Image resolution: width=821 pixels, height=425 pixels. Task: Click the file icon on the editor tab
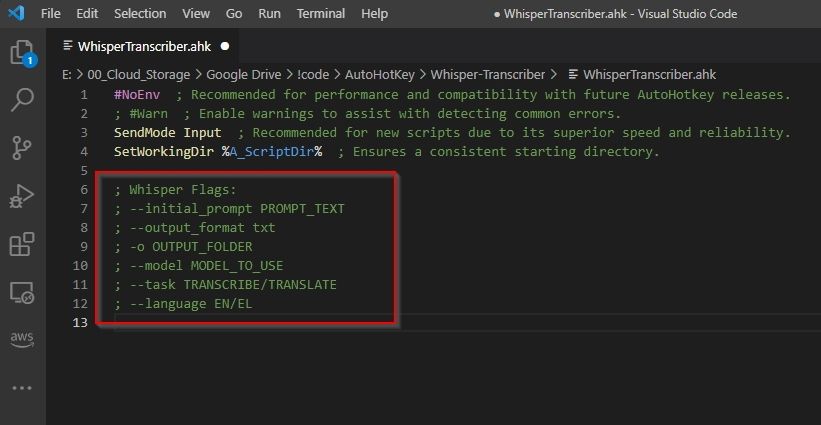pyautogui.click(x=68, y=46)
